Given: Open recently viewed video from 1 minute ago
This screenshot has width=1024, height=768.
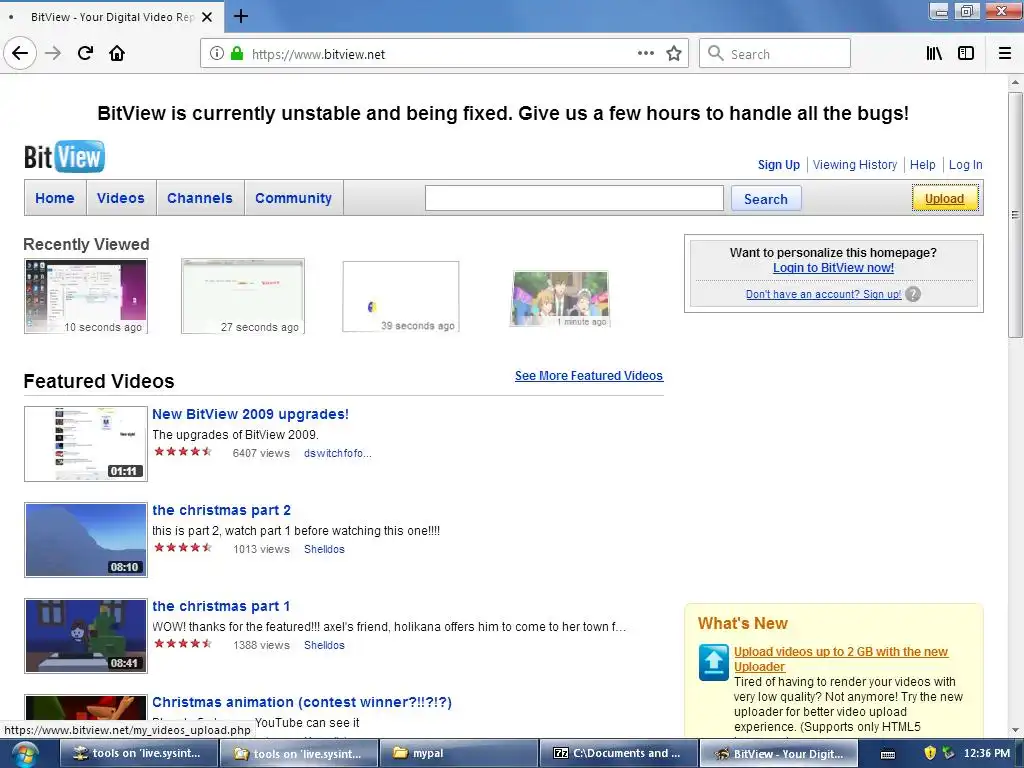Looking at the screenshot, I should tap(560, 298).
